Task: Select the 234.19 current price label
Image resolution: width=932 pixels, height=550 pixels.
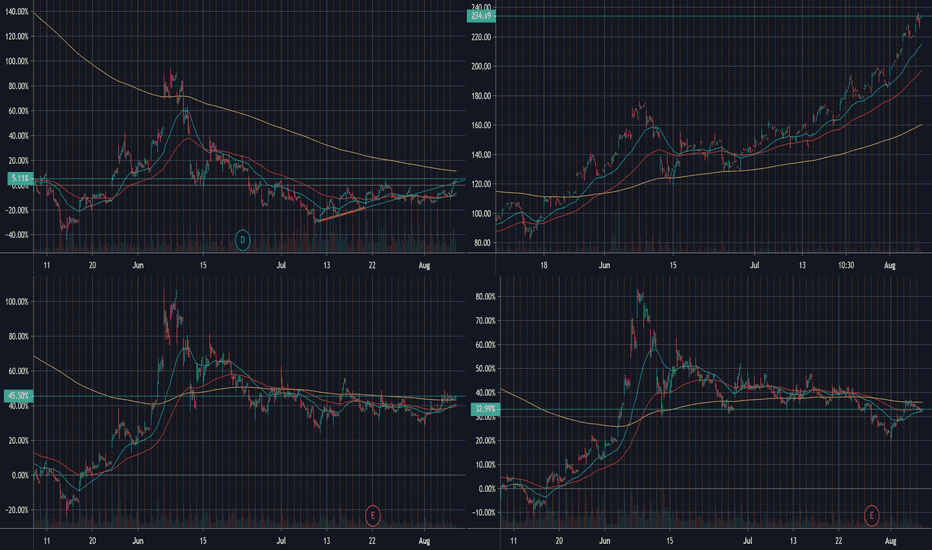Action: (481, 15)
